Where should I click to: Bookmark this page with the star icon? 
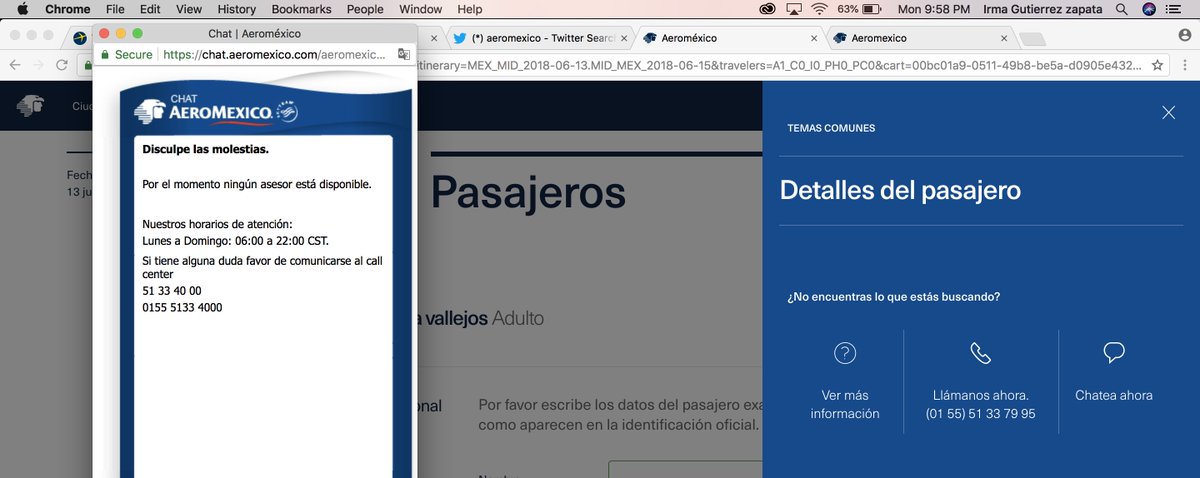pyautogui.click(x=1157, y=65)
